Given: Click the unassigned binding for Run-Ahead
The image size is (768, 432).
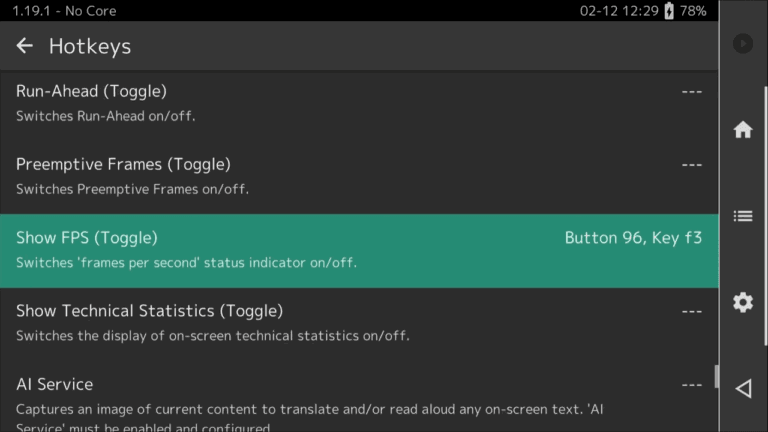Looking at the screenshot, I should (691, 91).
